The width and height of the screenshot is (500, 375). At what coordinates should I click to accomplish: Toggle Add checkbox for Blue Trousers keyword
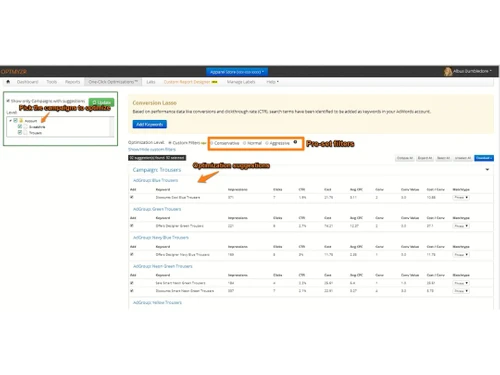(132, 197)
